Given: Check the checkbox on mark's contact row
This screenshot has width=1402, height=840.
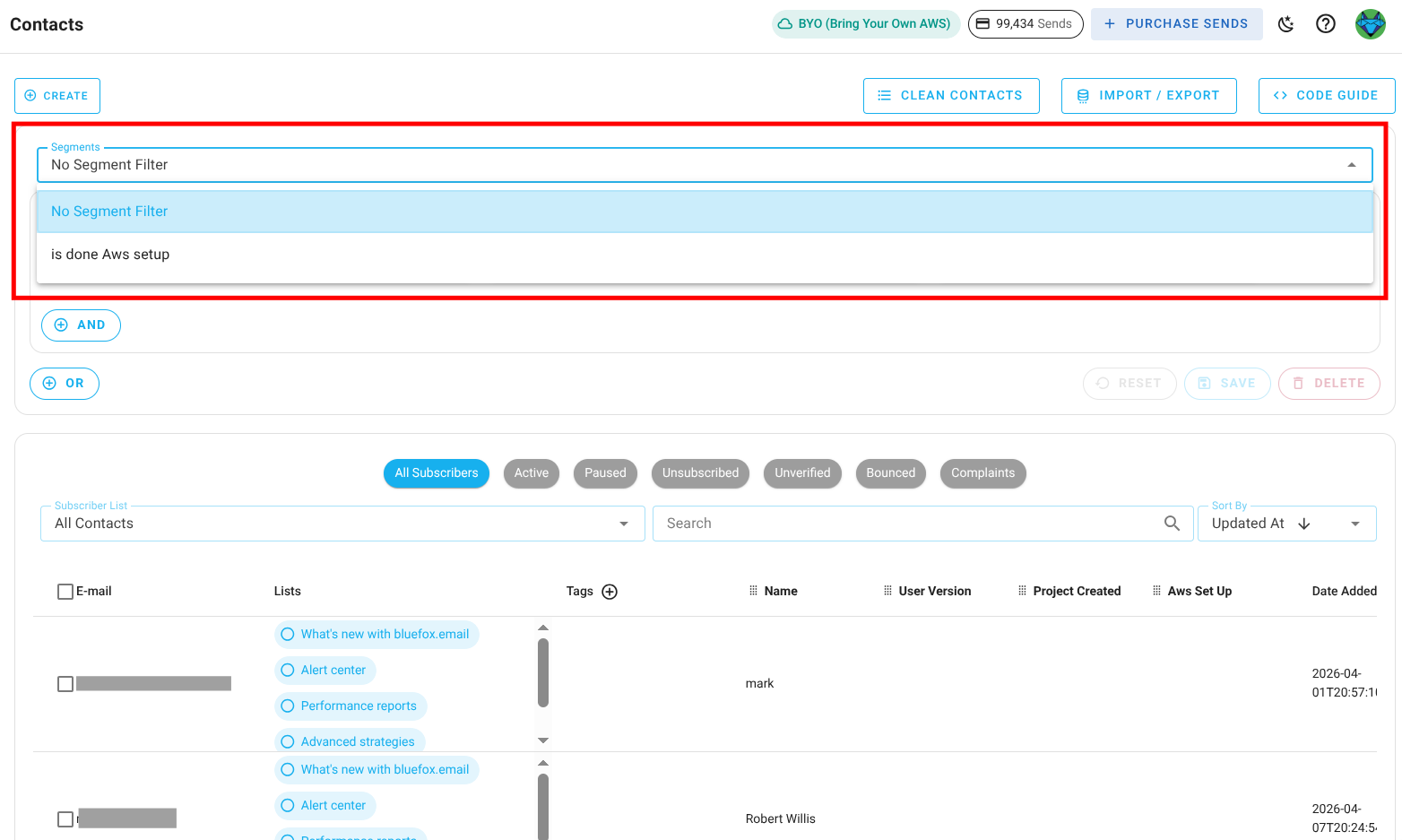Looking at the screenshot, I should tap(65, 683).
